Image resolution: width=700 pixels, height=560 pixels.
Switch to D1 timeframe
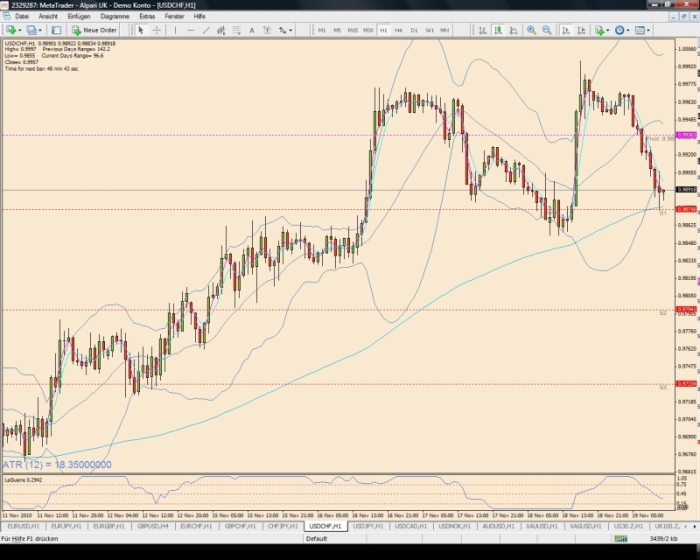(414, 30)
